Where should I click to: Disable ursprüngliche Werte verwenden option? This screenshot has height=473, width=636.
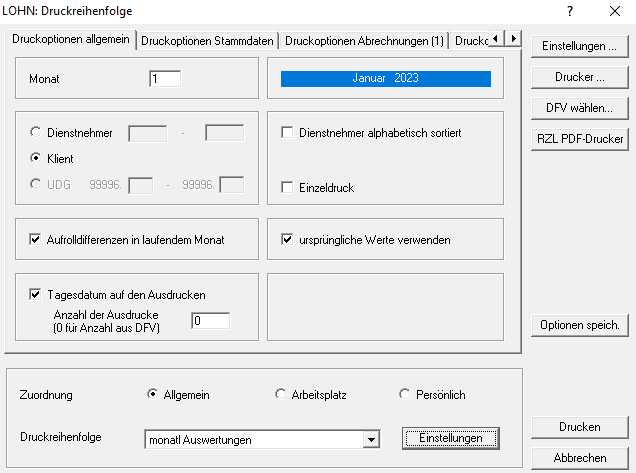click(x=288, y=240)
